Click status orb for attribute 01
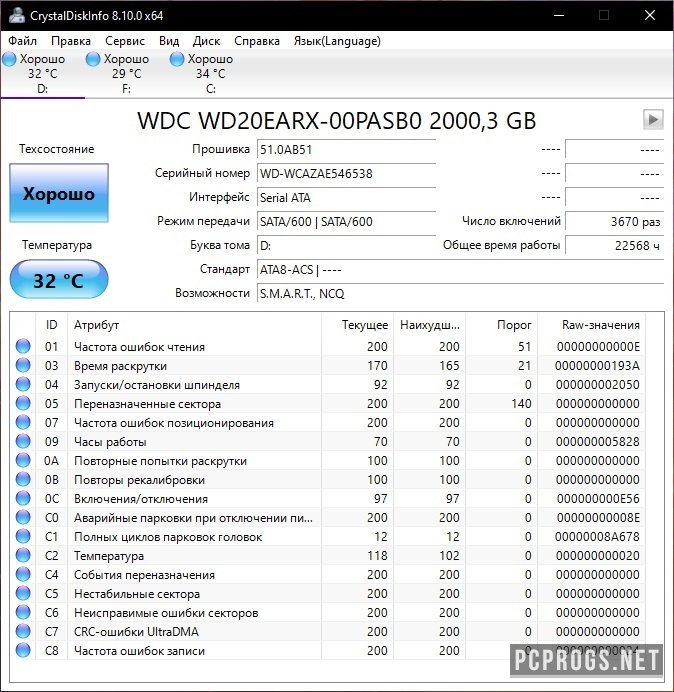 23,346
